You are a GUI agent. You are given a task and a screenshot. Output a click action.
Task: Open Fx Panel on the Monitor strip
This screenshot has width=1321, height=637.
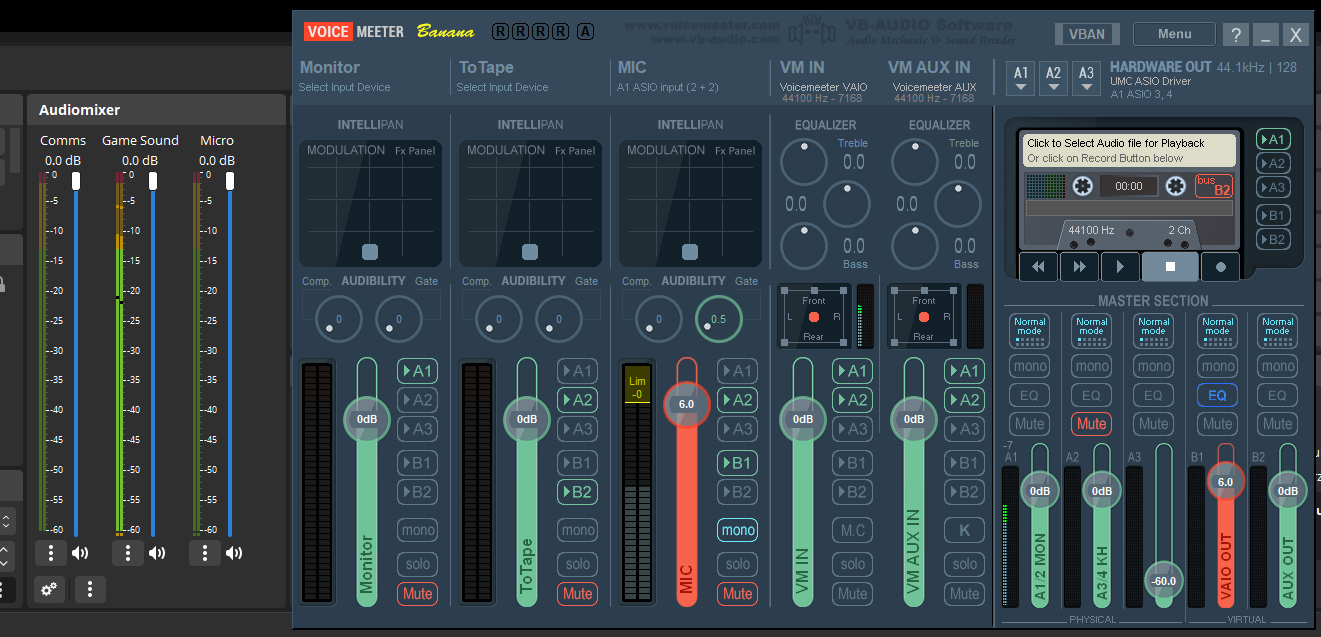[x=414, y=151]
